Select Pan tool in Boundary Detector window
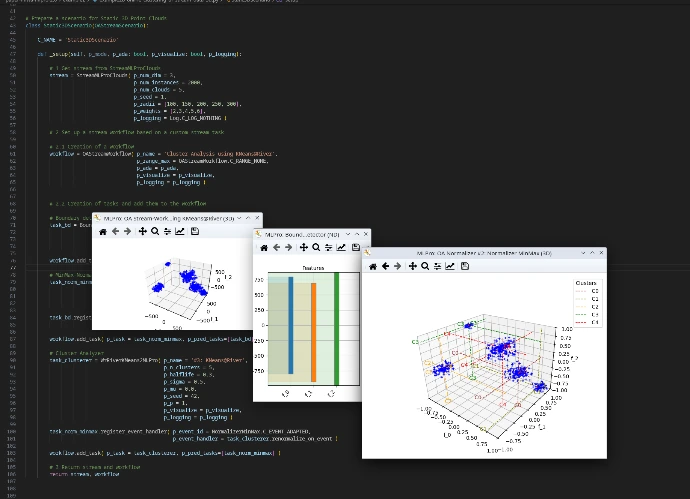This screenshot has width=690, height=499. pyautogui.click(x=303, y=247)
